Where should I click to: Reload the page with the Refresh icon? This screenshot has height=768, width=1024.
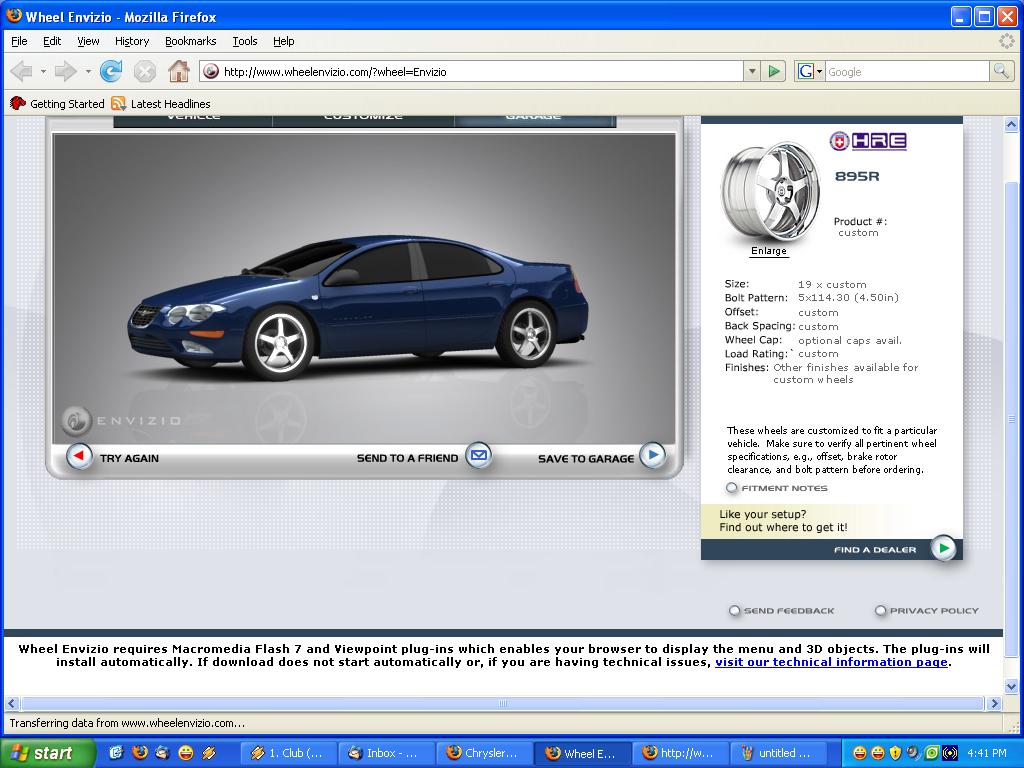[111, 71]
